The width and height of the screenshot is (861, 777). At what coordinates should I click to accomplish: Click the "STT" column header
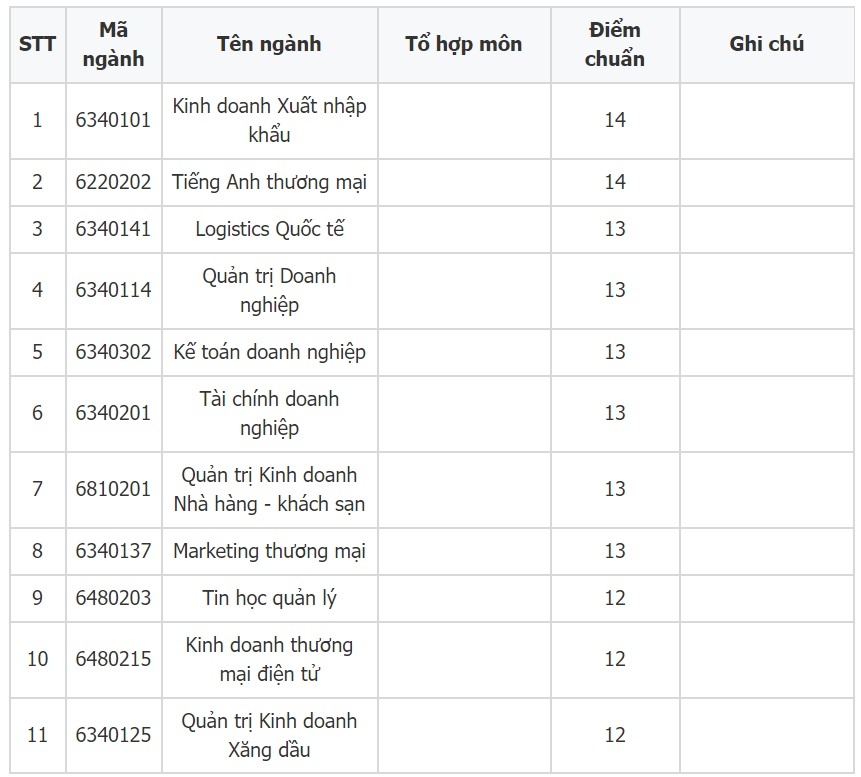click(x=38, y=44)
